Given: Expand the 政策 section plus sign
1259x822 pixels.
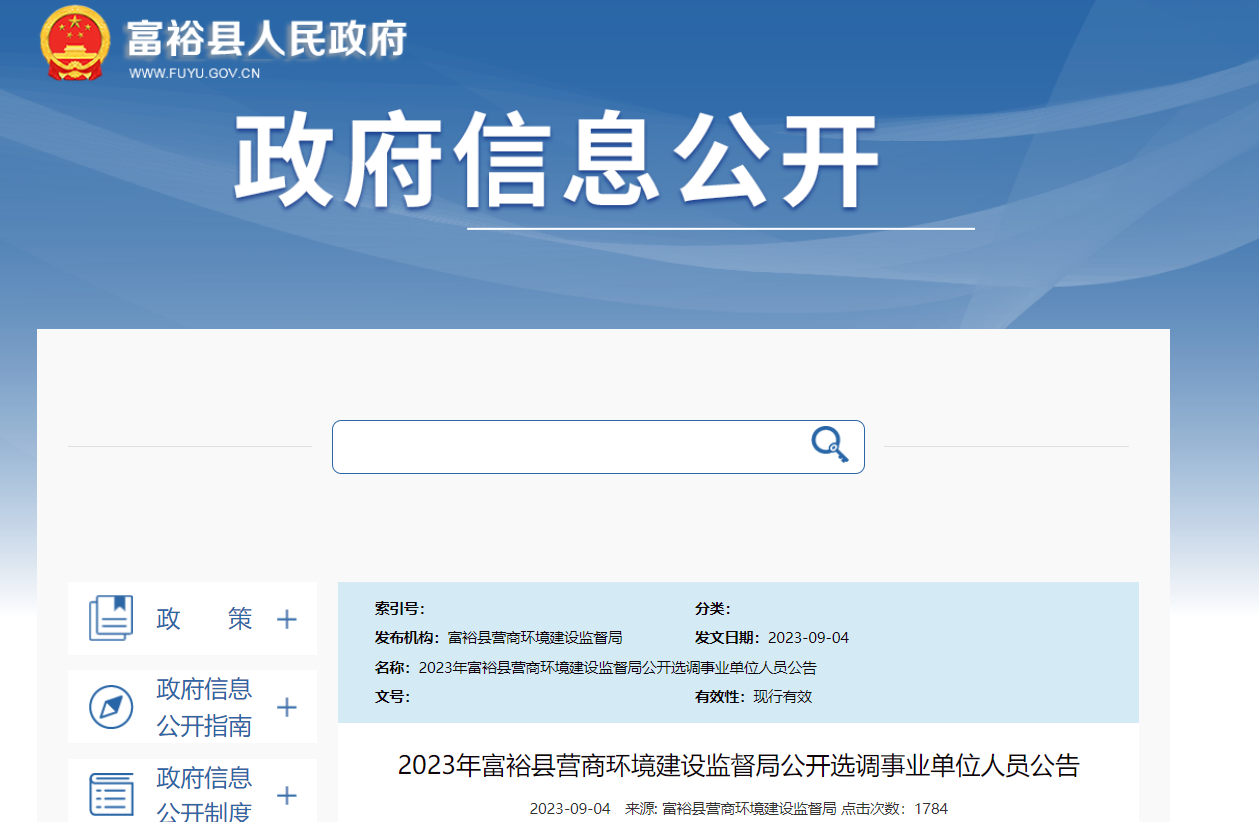Looking at the screenshot, I should pyautogui.click(x=287, y=619).
